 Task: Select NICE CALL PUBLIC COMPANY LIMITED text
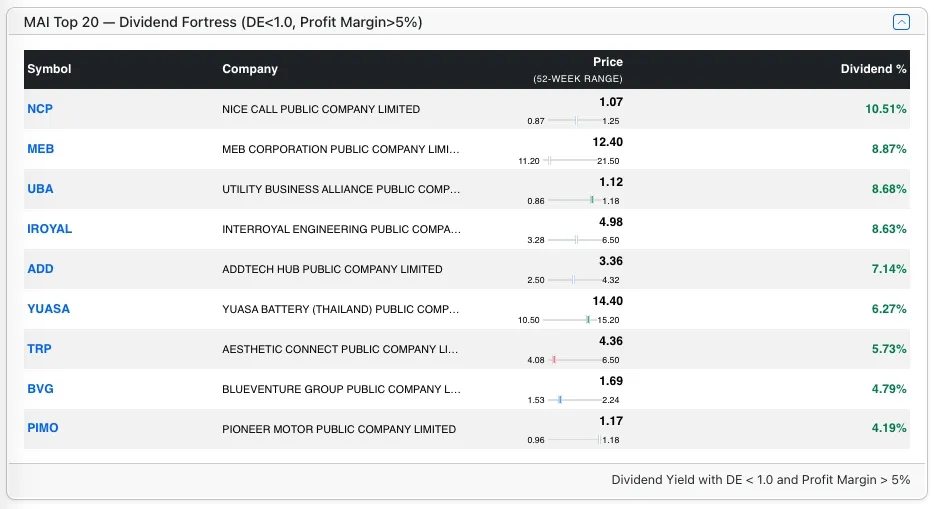click(321, 109)
